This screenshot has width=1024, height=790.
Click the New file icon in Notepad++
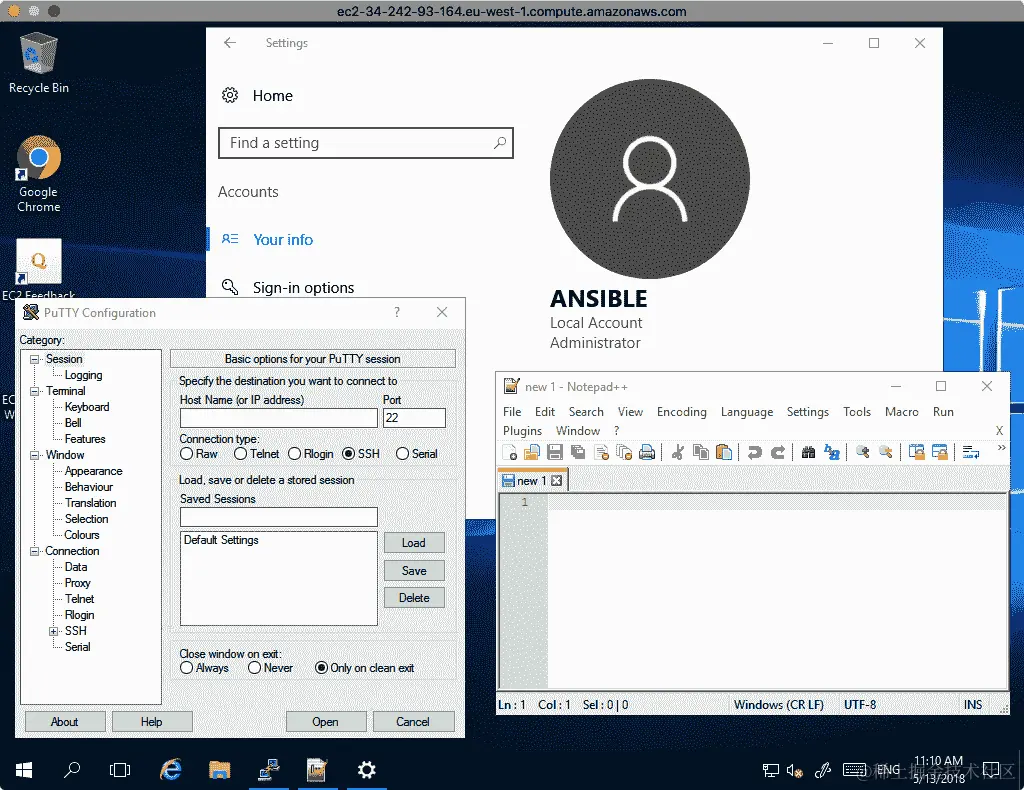509,452
